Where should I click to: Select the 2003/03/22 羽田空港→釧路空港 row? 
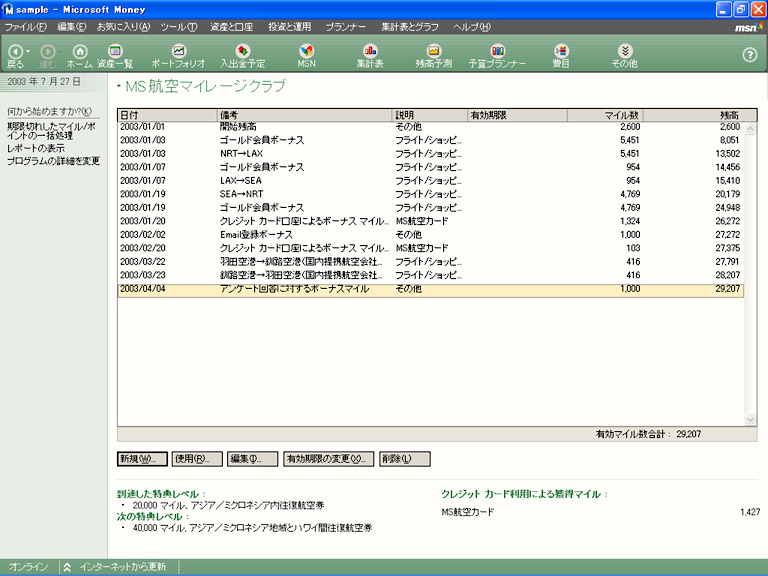(431, 262)
